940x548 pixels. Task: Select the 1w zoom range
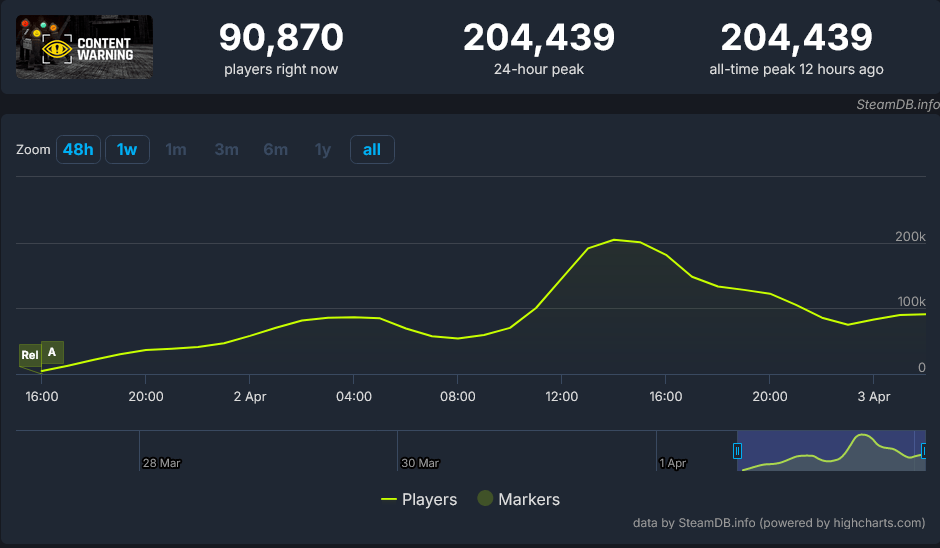click(127, 149)
